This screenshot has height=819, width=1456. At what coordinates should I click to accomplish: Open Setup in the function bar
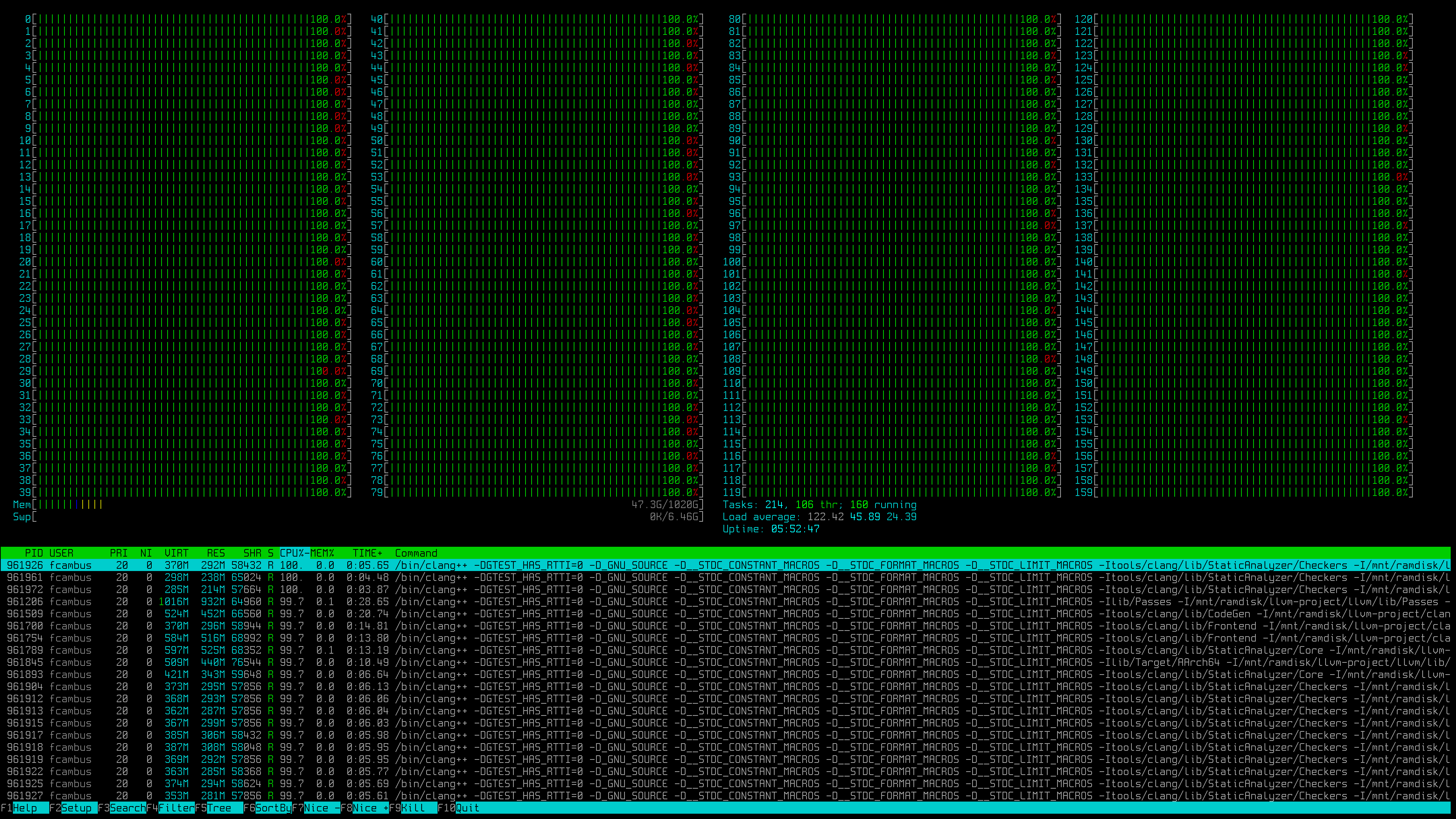[76, 808]
